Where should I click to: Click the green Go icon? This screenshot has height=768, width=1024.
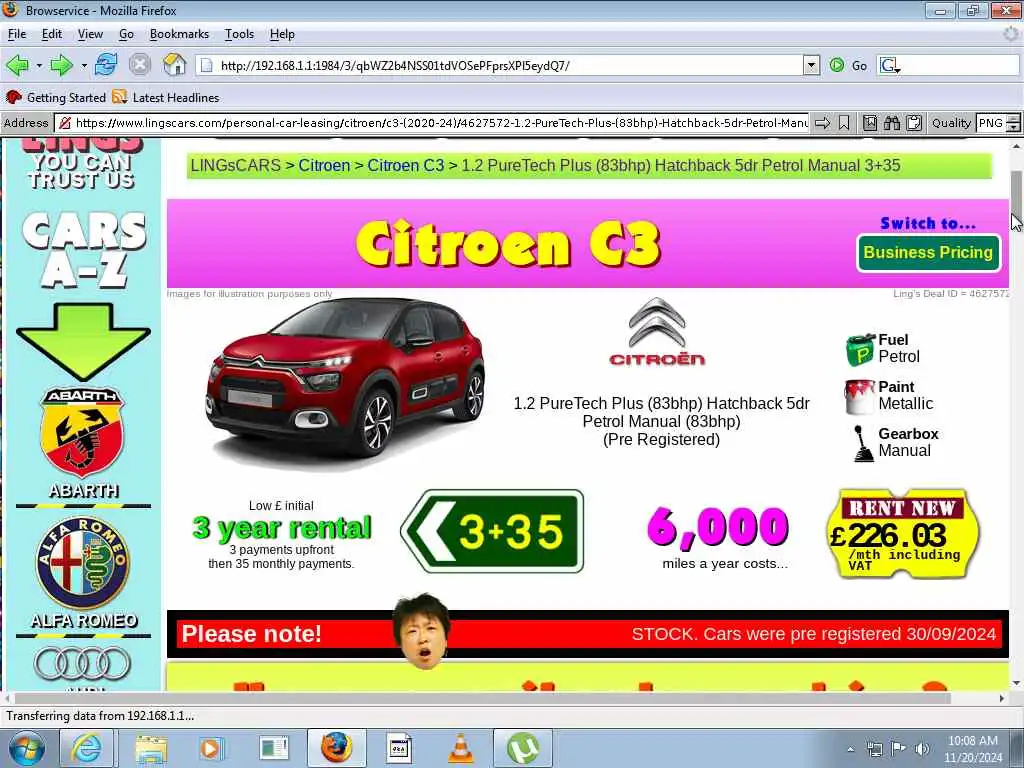pyautogui.click(x=837, y=65)
